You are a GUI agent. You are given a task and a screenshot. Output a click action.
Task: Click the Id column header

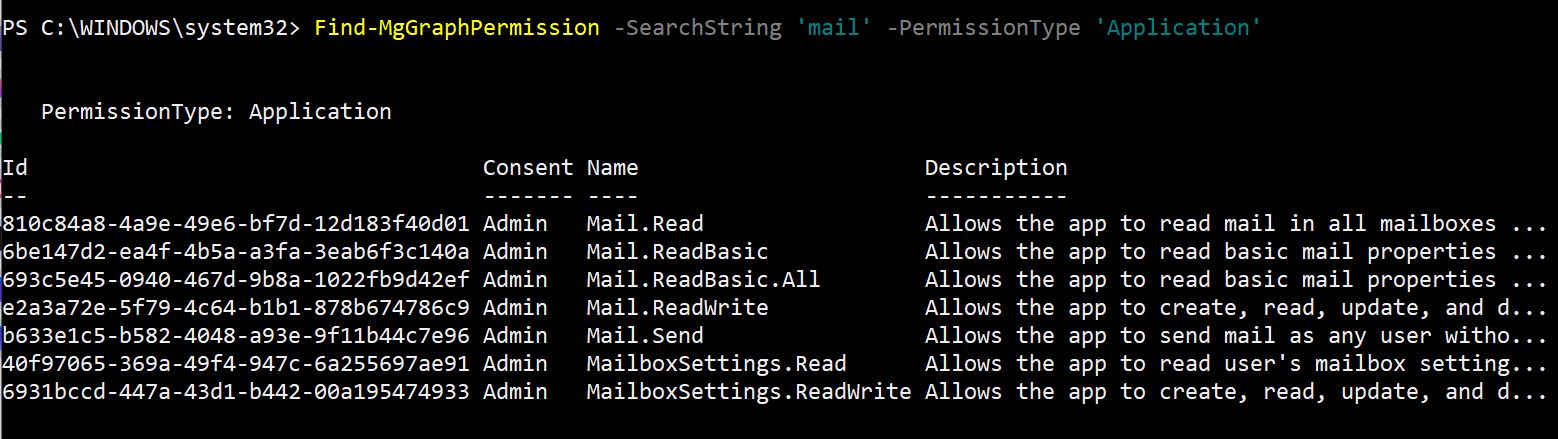click(15, 168)
